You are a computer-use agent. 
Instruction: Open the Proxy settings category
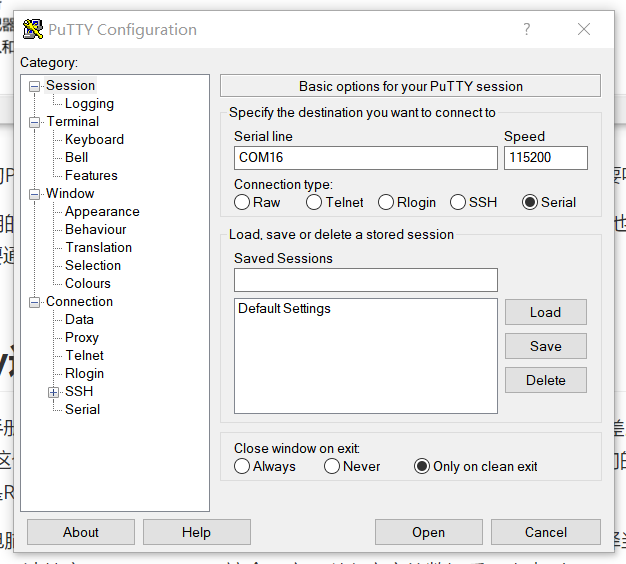point(81,337)
